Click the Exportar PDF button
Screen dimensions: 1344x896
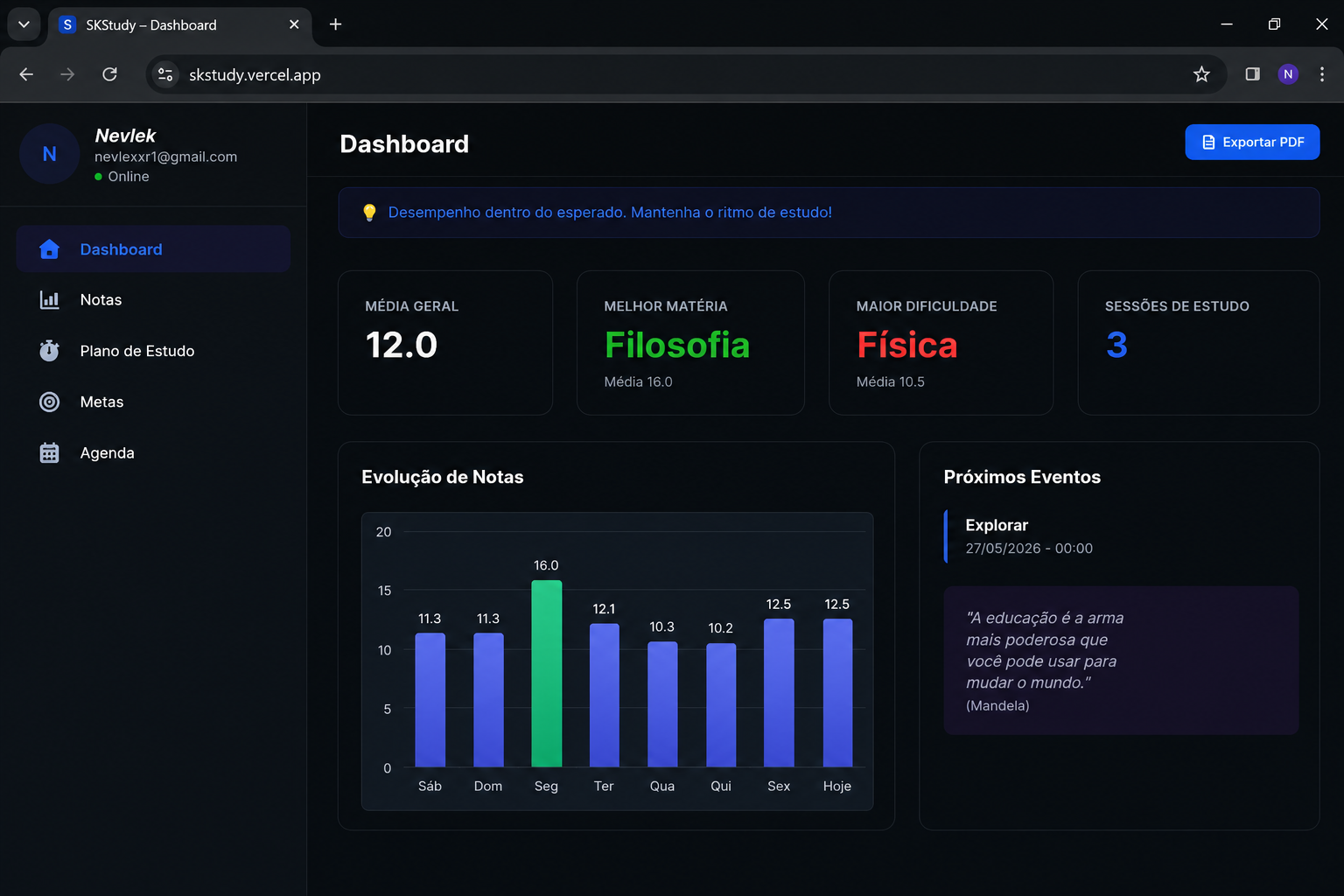(1252, 142)
